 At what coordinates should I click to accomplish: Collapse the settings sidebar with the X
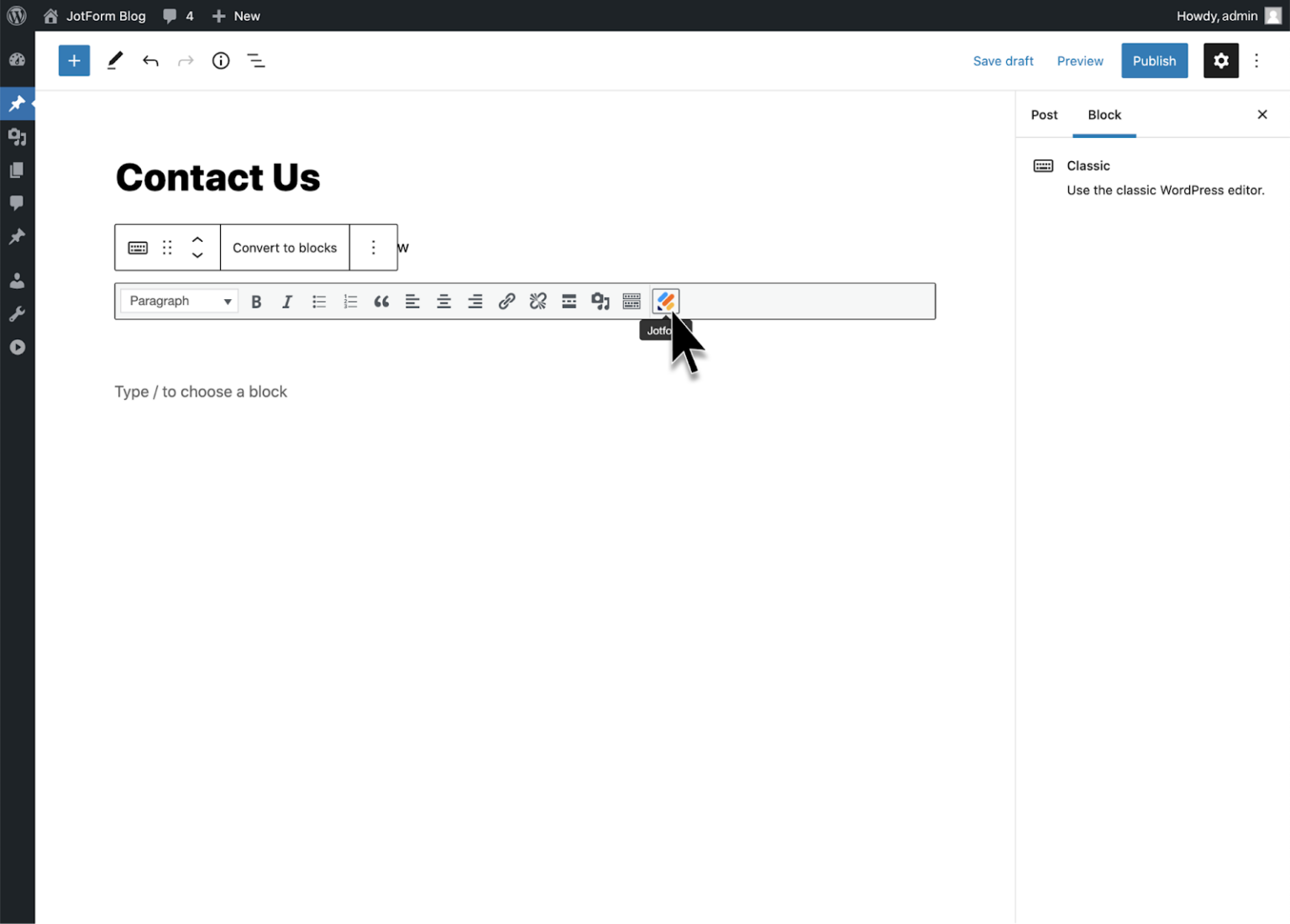click(1262, 114)
